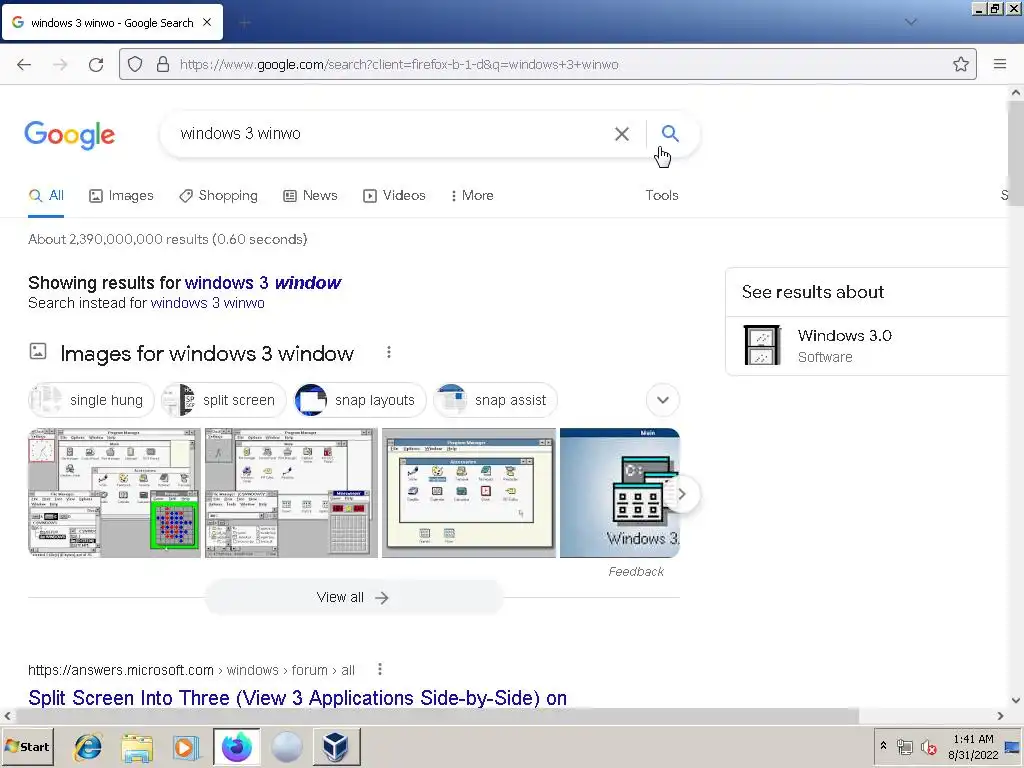Screen dimensions: 1024x768
Task: Launch Internet Explorer from the taskbar
Action: point(88,746)
